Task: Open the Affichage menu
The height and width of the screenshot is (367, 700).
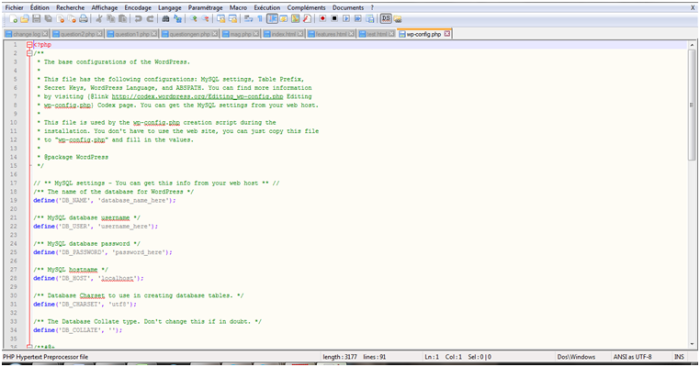Action: pos(104,8)
